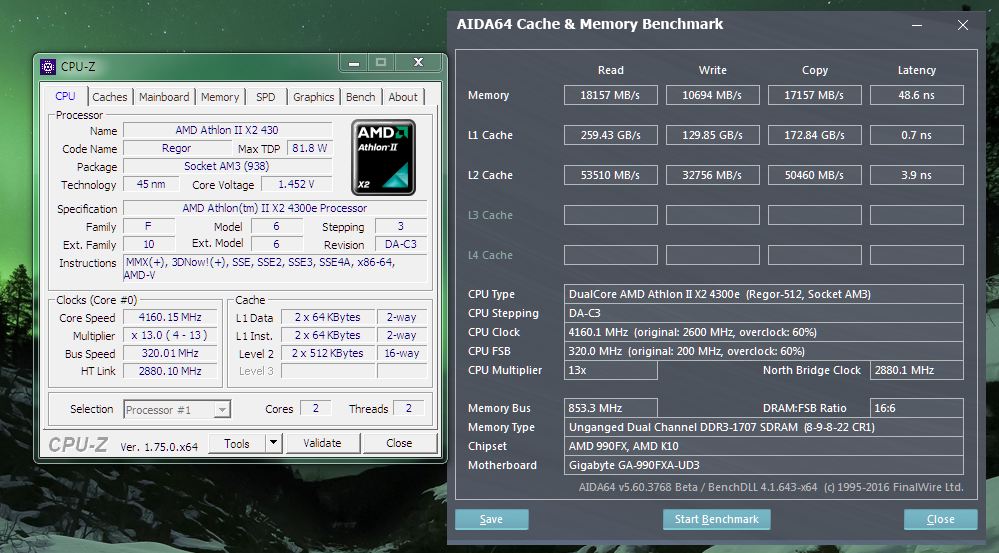Click the Technology value 45 nm
Screen dimensions: 999x553
(x=151, y=185)
